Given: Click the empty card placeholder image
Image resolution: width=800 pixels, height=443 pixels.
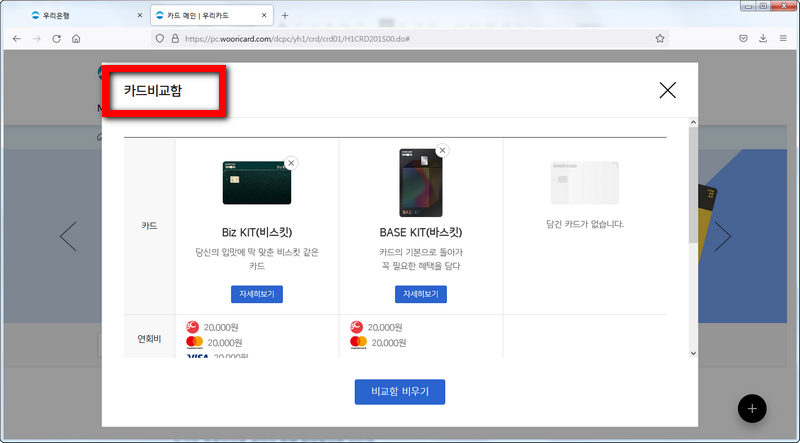Looking at the screenshot, I should 585,183.
